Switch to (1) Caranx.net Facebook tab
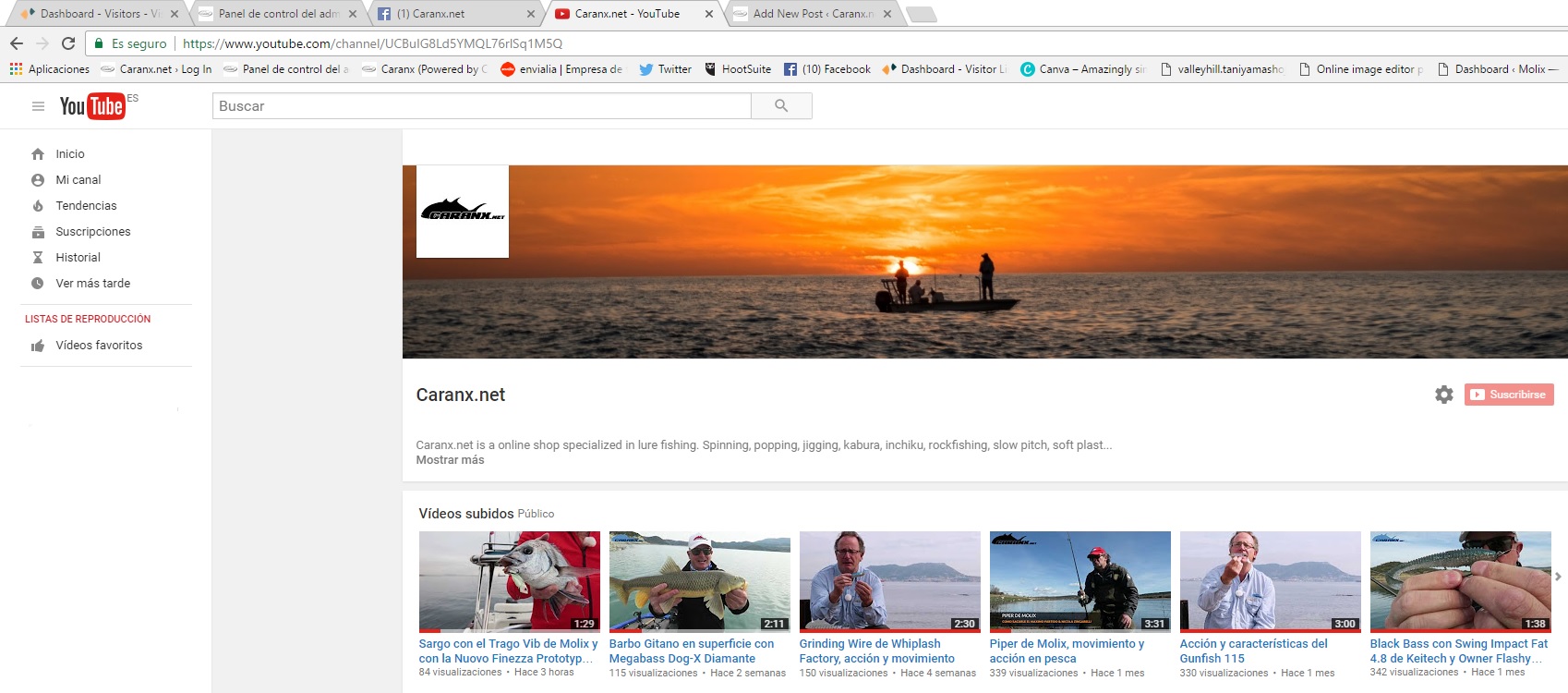Screen dimensions: 1568x693 coord(455,14)
